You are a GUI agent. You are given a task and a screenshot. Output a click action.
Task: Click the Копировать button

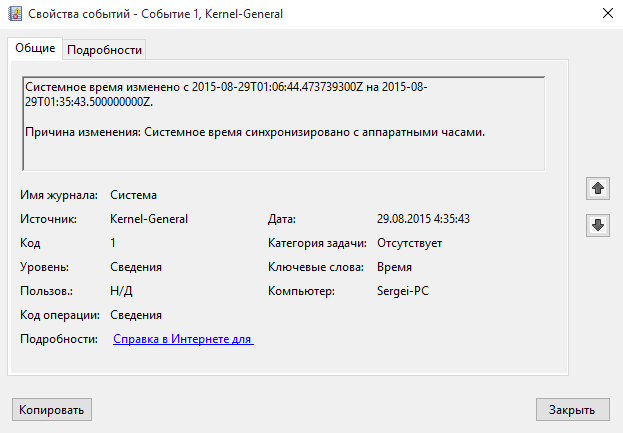(52, 410)
